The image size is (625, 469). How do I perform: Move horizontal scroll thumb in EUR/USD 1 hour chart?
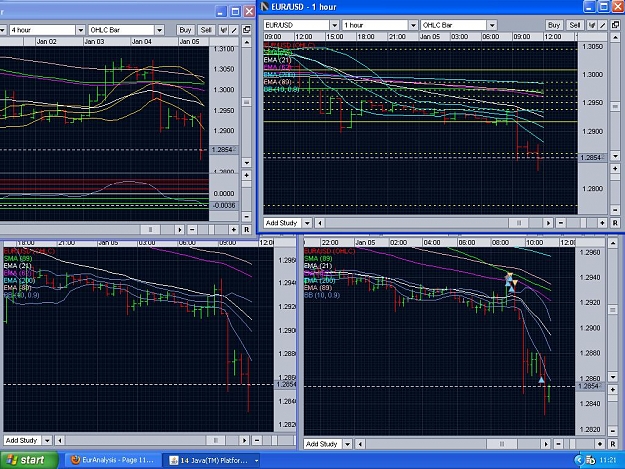click(x=519, y=223)
